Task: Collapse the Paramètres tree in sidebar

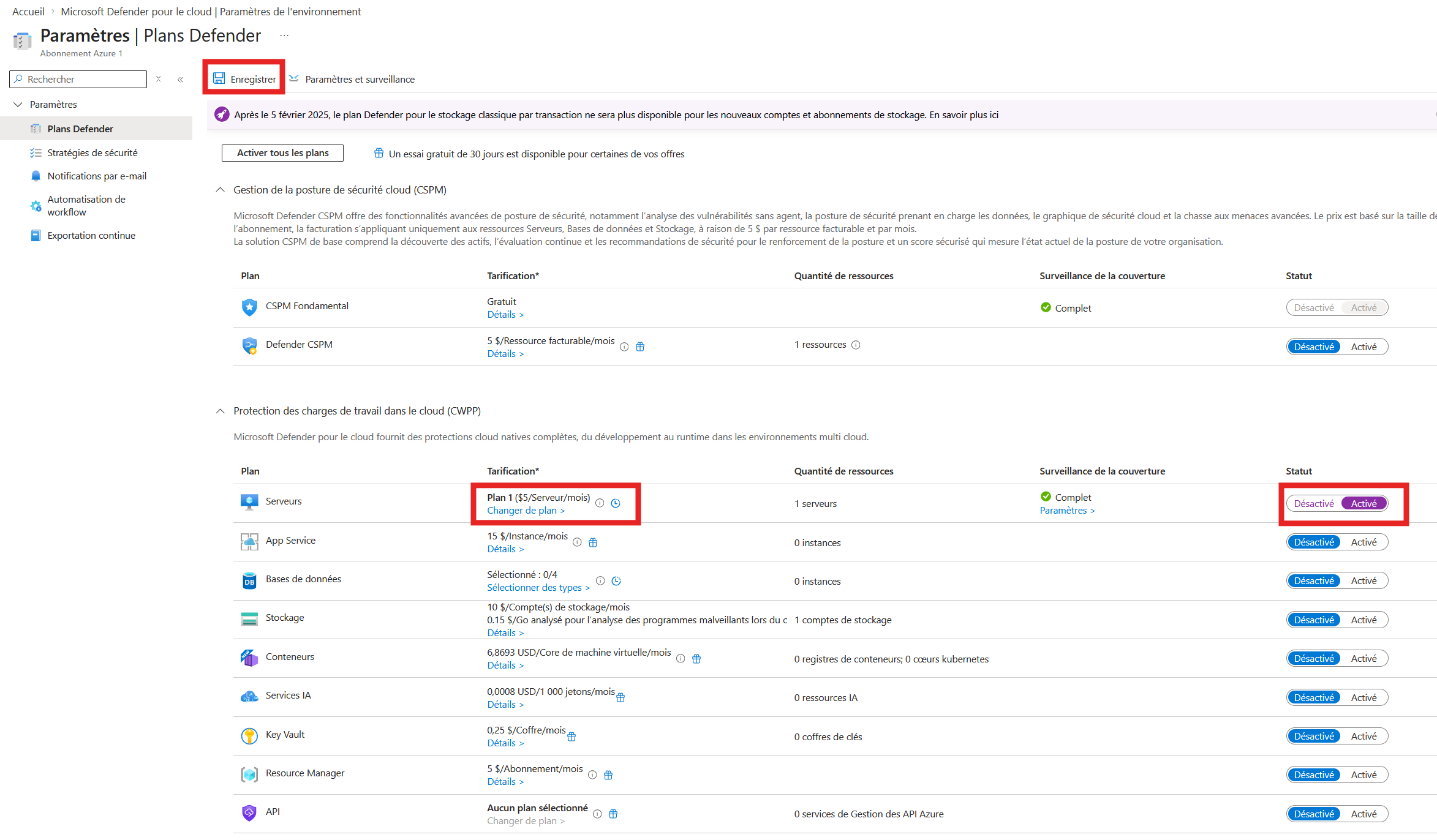Action: click(18, 104)
